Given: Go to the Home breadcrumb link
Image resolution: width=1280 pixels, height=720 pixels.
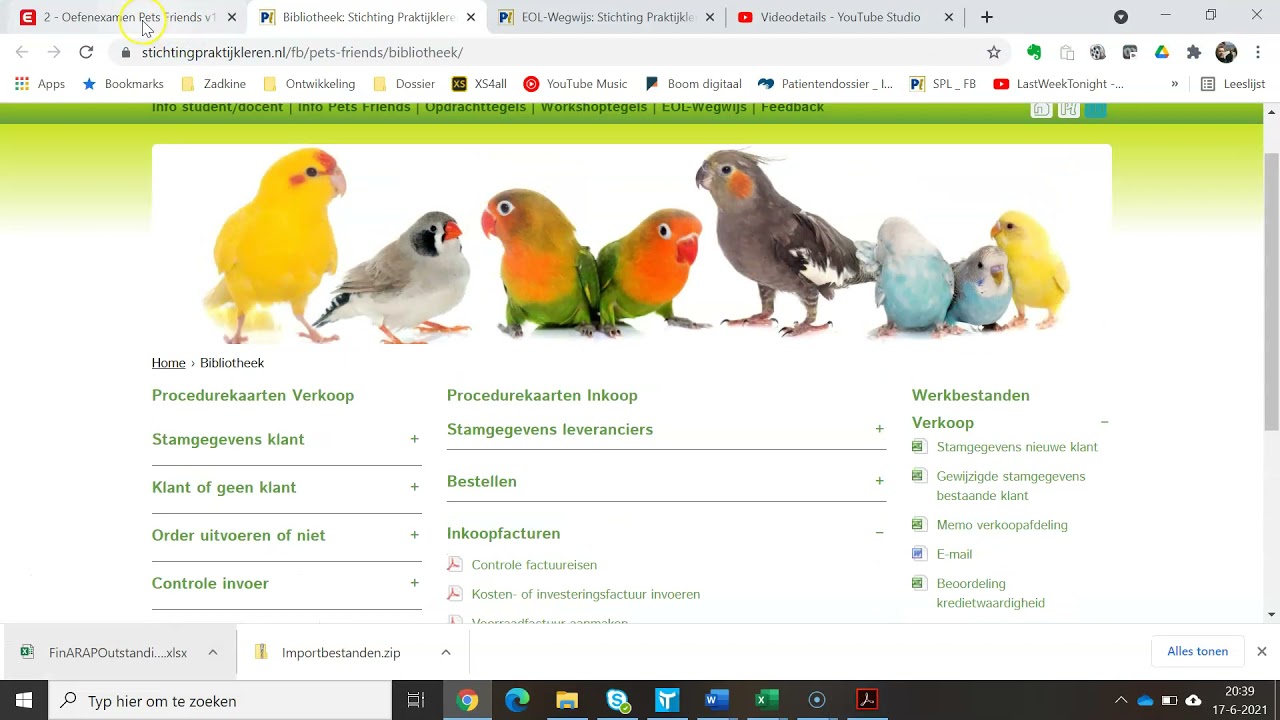Looking at the screenshot, I should 169,363.
